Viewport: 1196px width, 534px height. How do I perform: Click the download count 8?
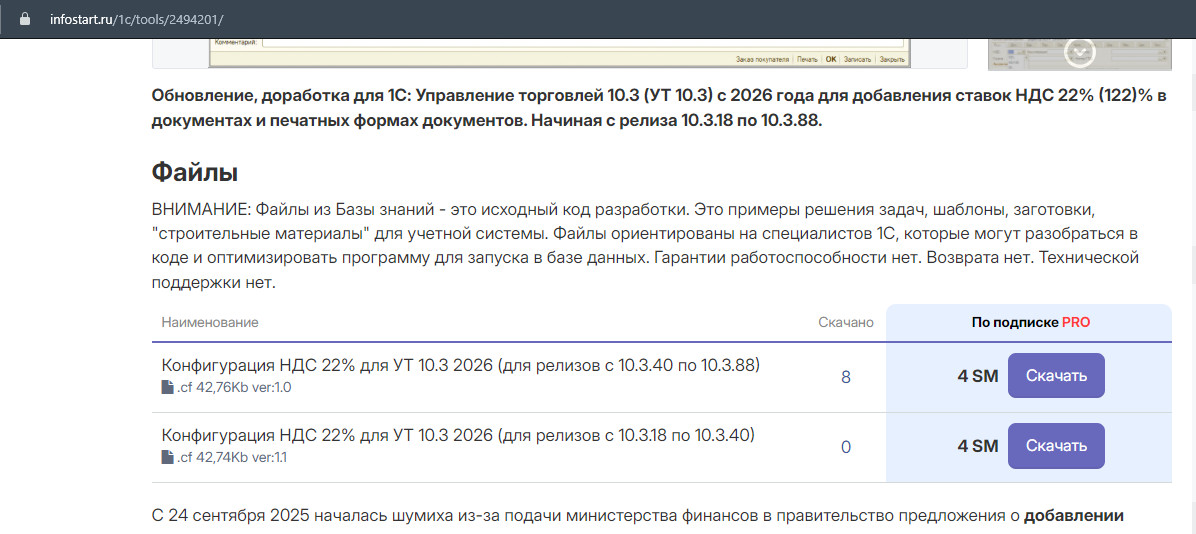point(845,377)
